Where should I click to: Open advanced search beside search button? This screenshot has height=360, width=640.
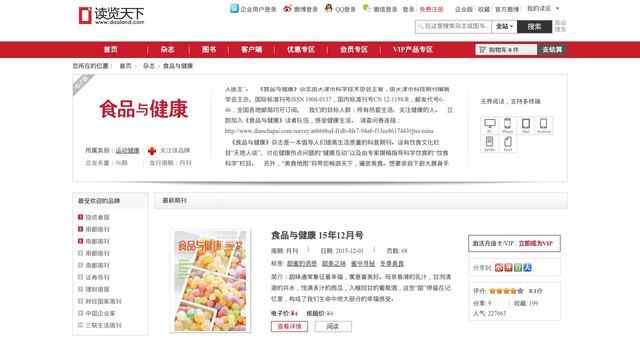pyautogui.click(x=560, y=26)
